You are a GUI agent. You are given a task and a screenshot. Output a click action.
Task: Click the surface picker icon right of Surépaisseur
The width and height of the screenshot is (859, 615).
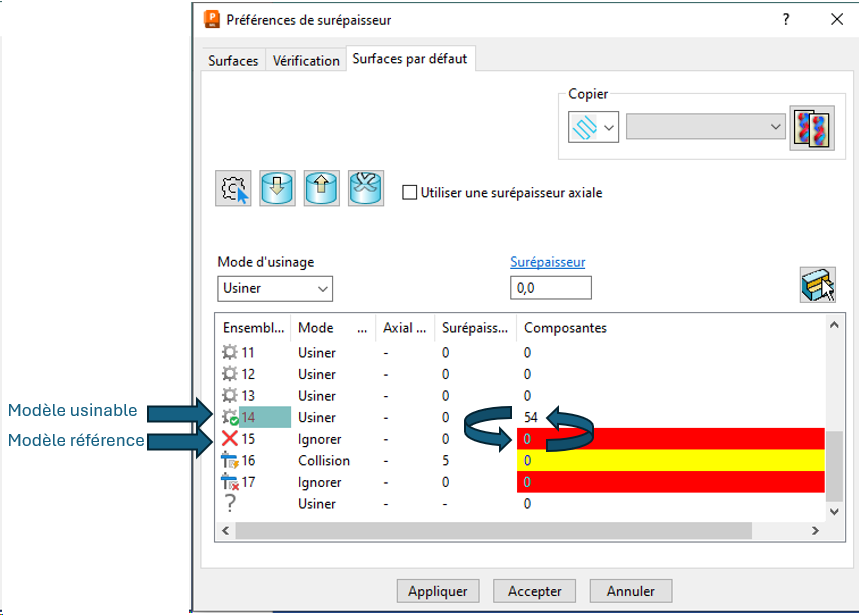click(x=818, y=285)
